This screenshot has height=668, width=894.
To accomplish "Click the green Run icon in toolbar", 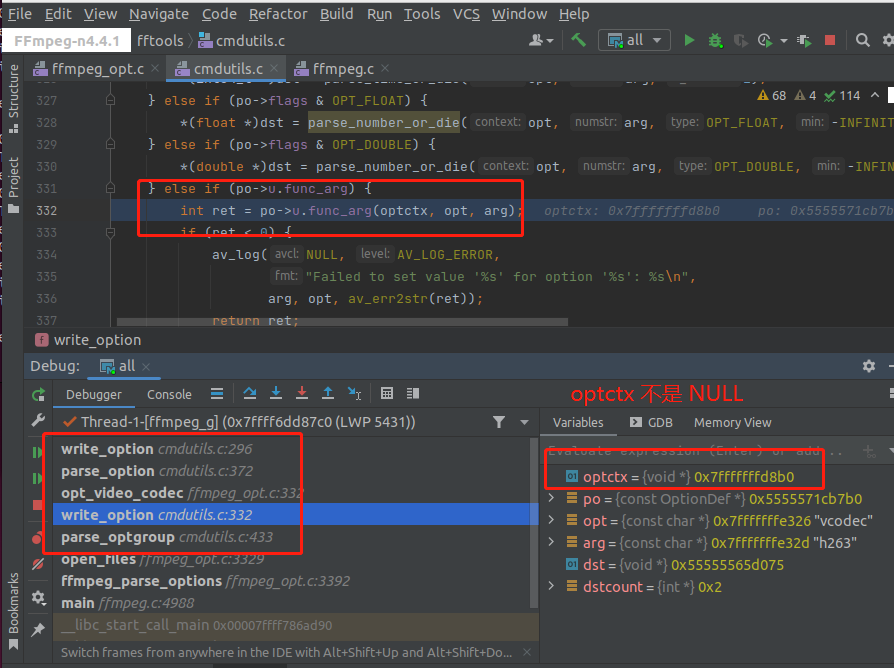I will coord(689,40).
